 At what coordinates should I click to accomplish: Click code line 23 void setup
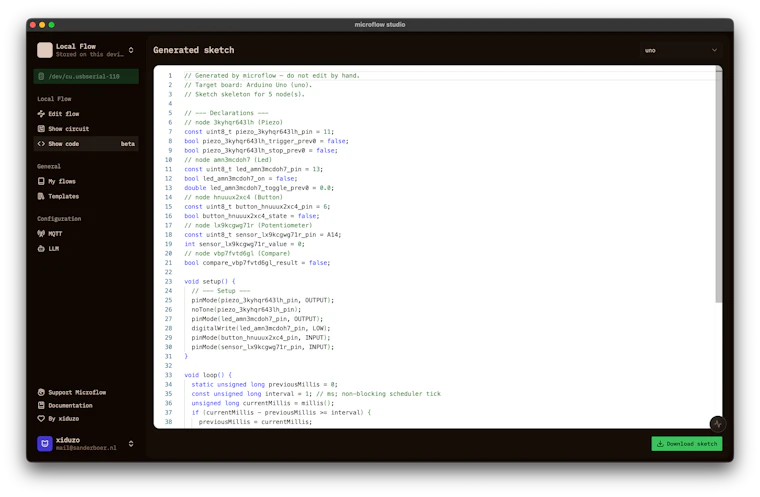tap(209, 281)
